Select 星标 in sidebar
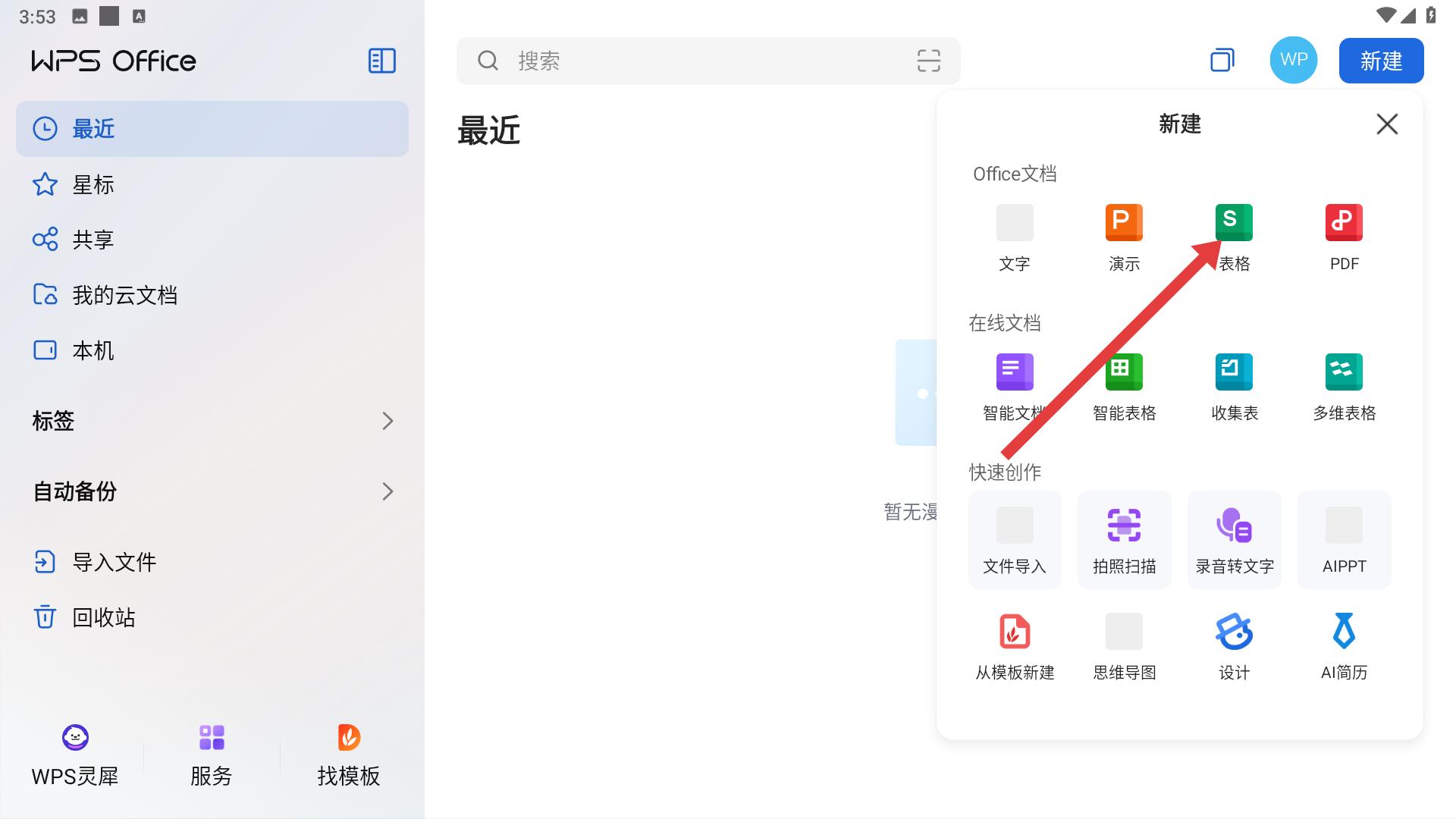The image size is (1456, 819). coord(93,184)
